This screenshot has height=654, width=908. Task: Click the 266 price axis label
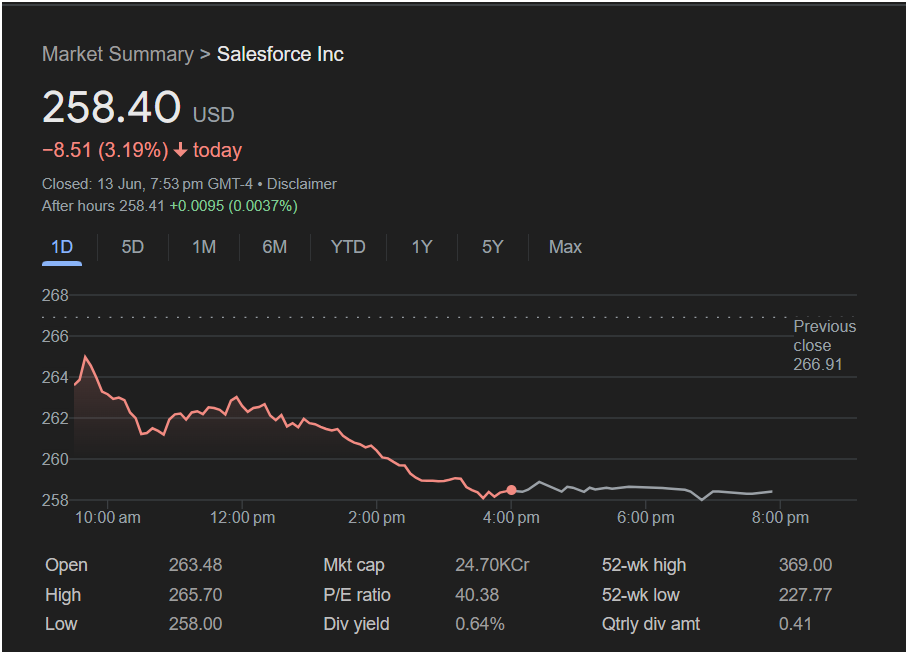[x=55, y=337]
